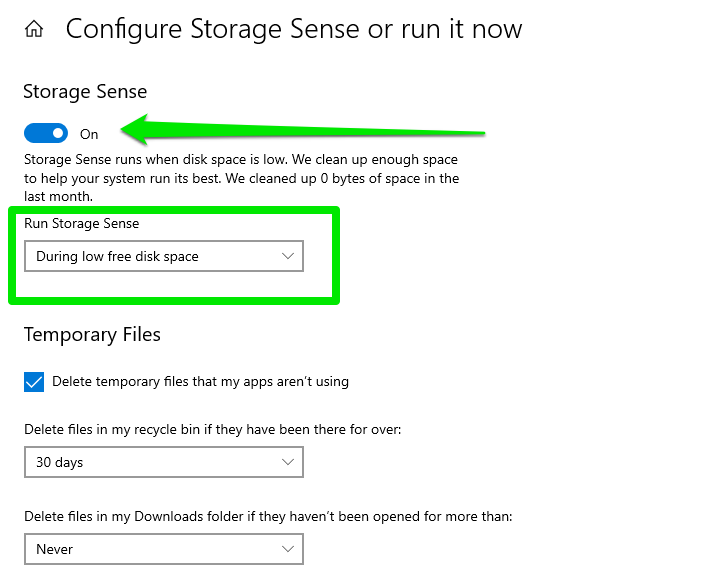Click the chevron arrow beside Never
This screenshot has height=581, width=720.
point(288,549)
